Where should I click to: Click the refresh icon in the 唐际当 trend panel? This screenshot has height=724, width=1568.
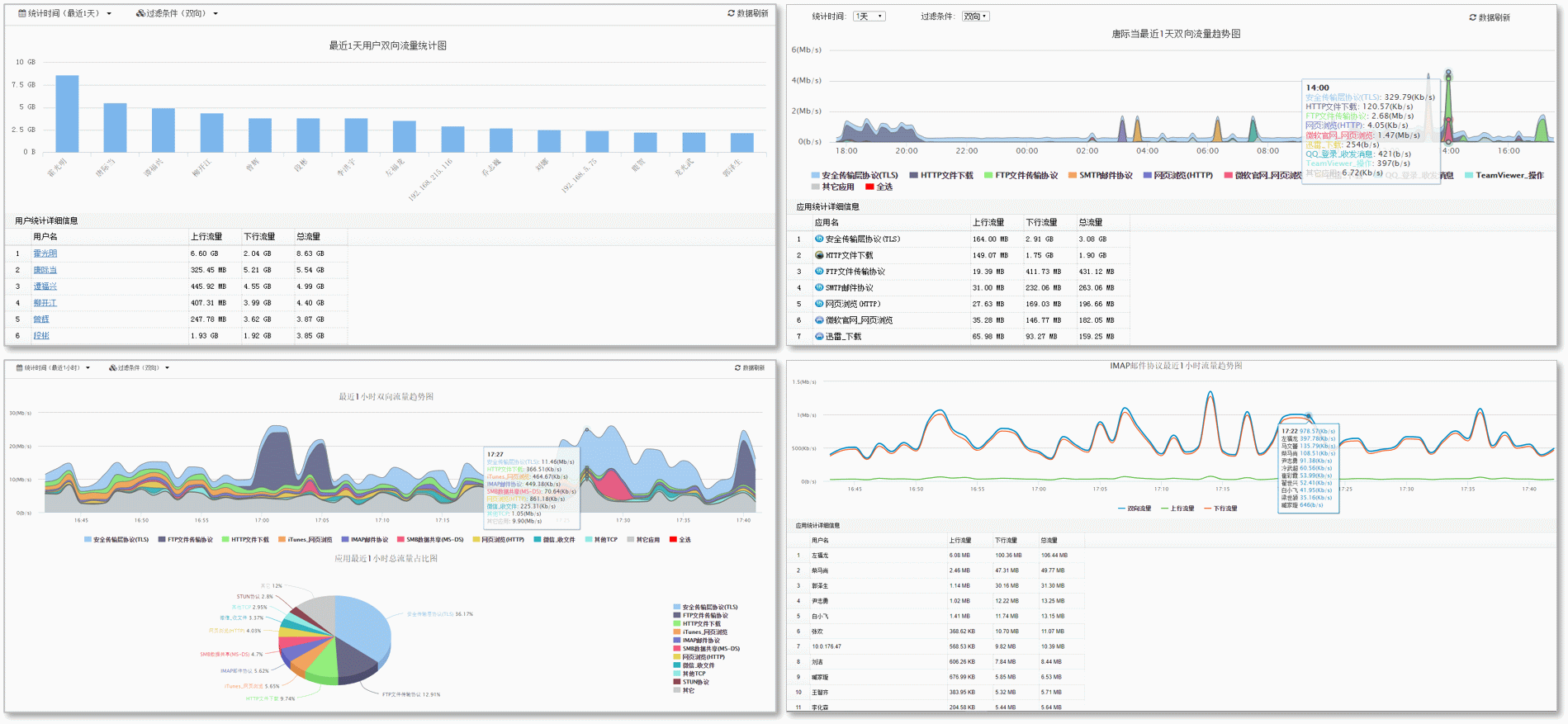1472,17
